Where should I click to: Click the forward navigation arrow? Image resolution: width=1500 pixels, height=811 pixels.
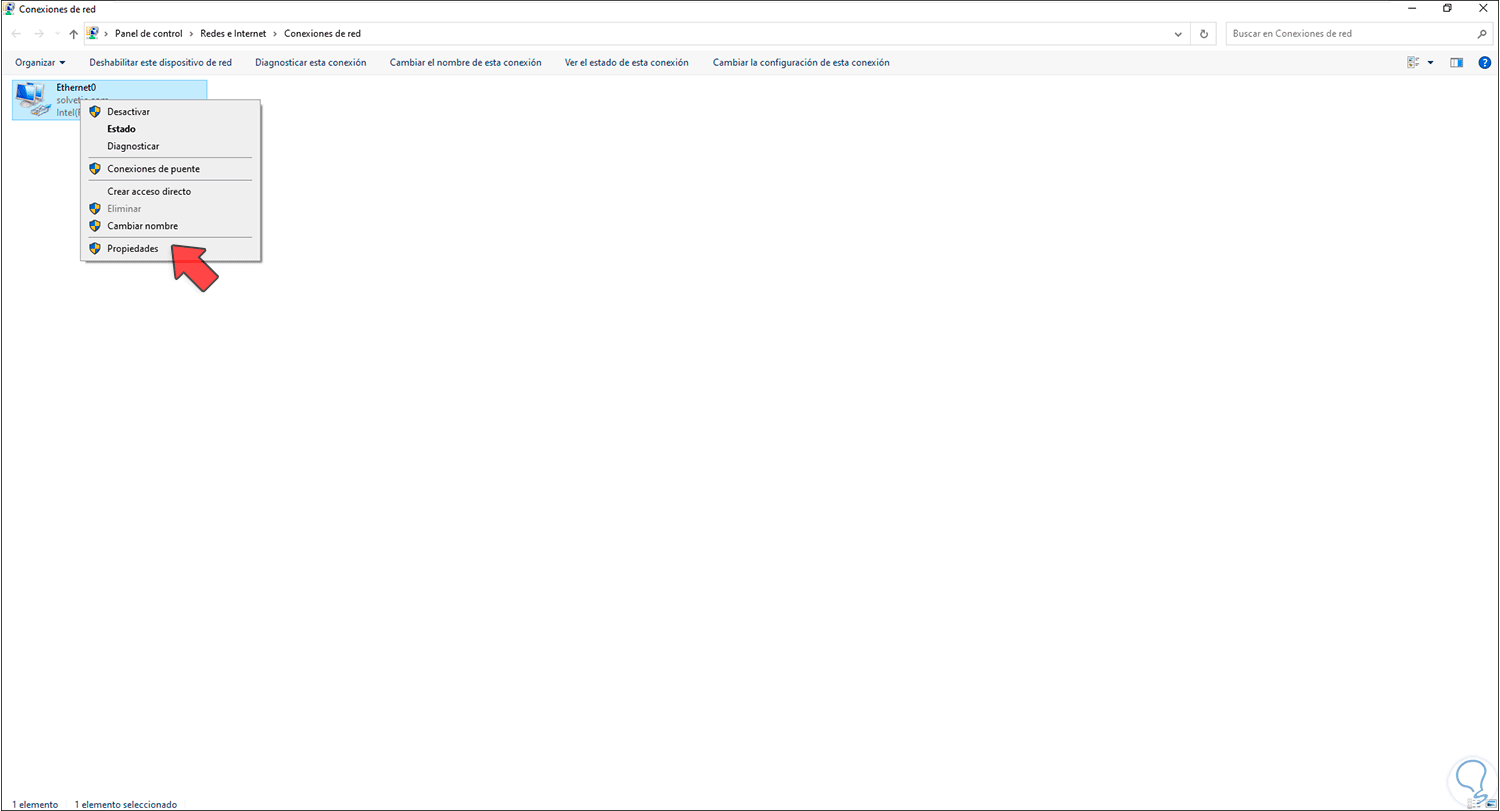coord(39,34)
